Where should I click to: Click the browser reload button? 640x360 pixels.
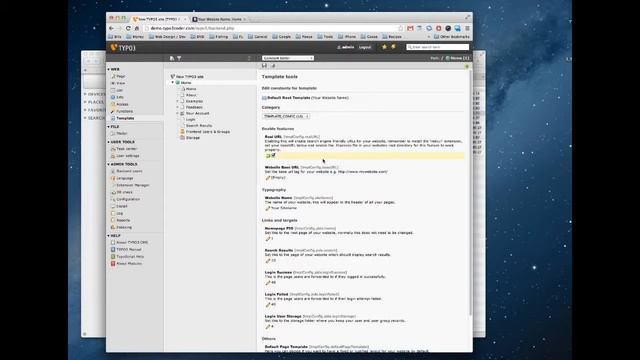(128, 28)
